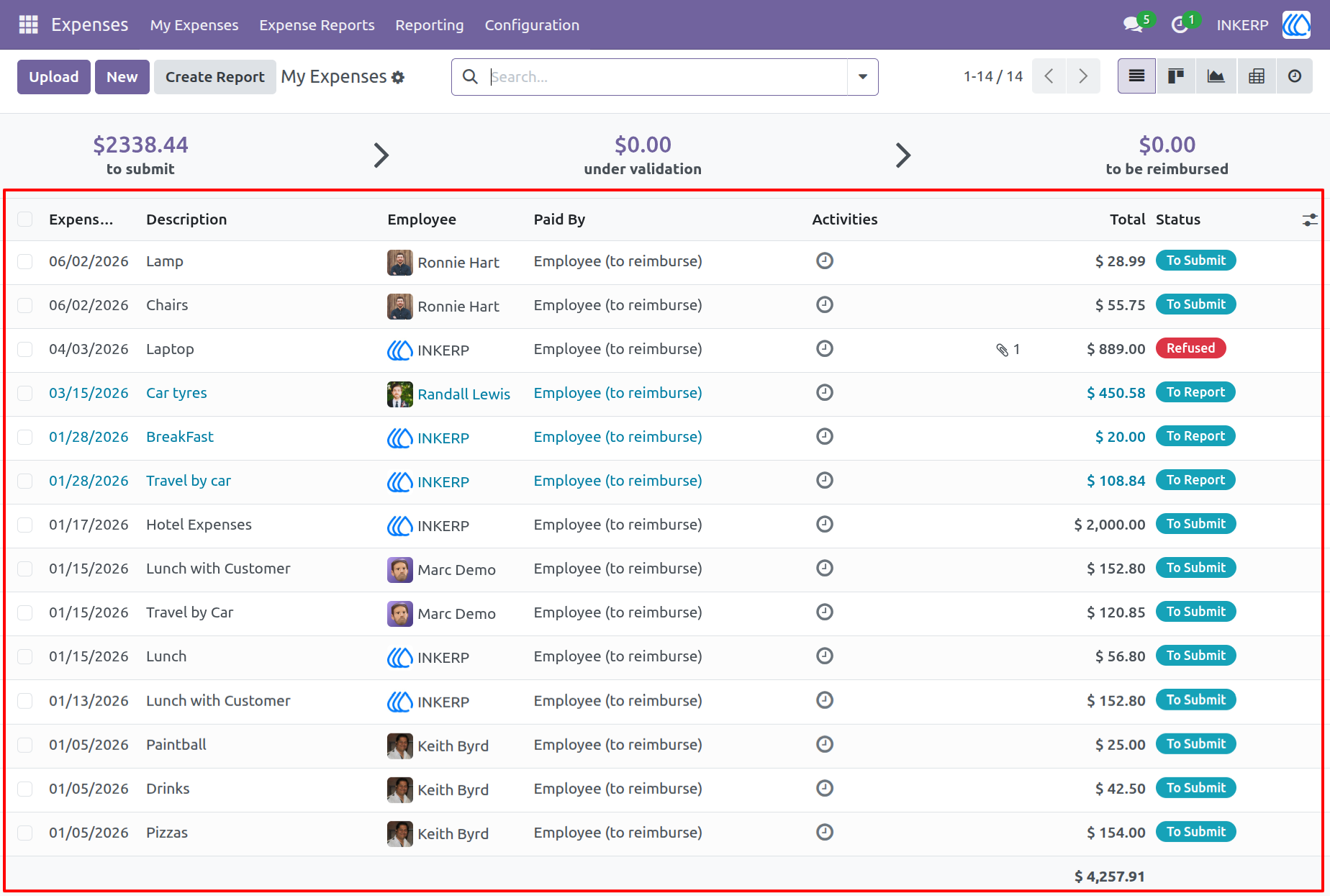Open the activities clock in navbar
This screenshot has width=1330, height=896.
pos(1179,24)
